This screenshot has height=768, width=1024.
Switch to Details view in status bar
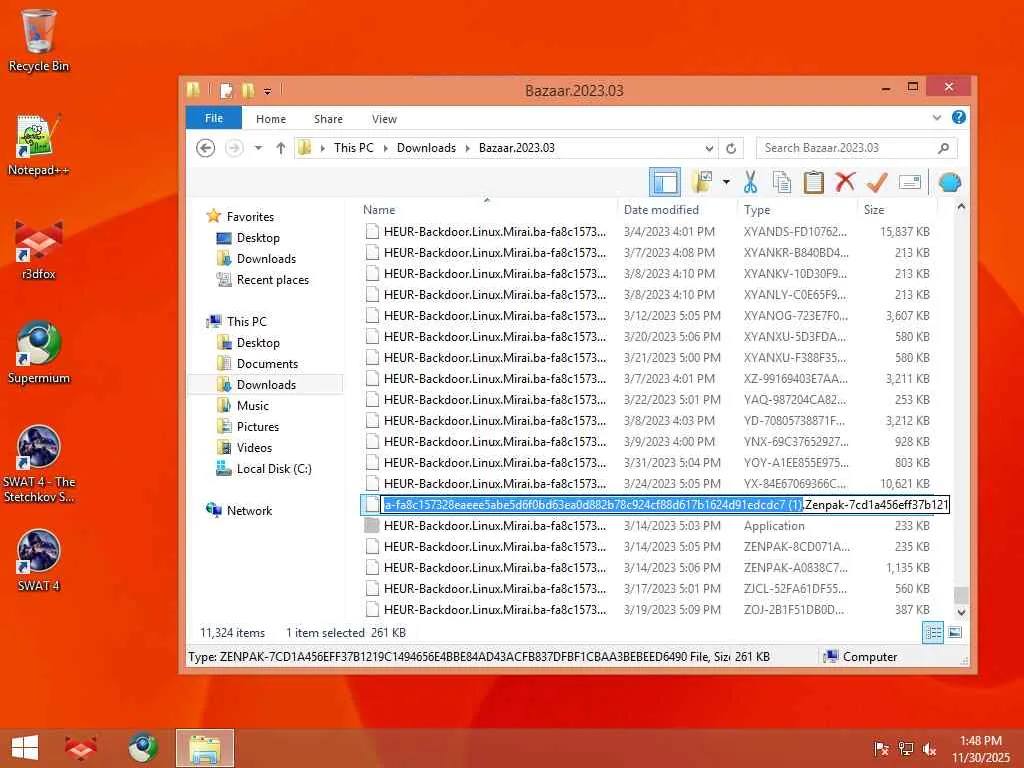[x=933, y=632]
